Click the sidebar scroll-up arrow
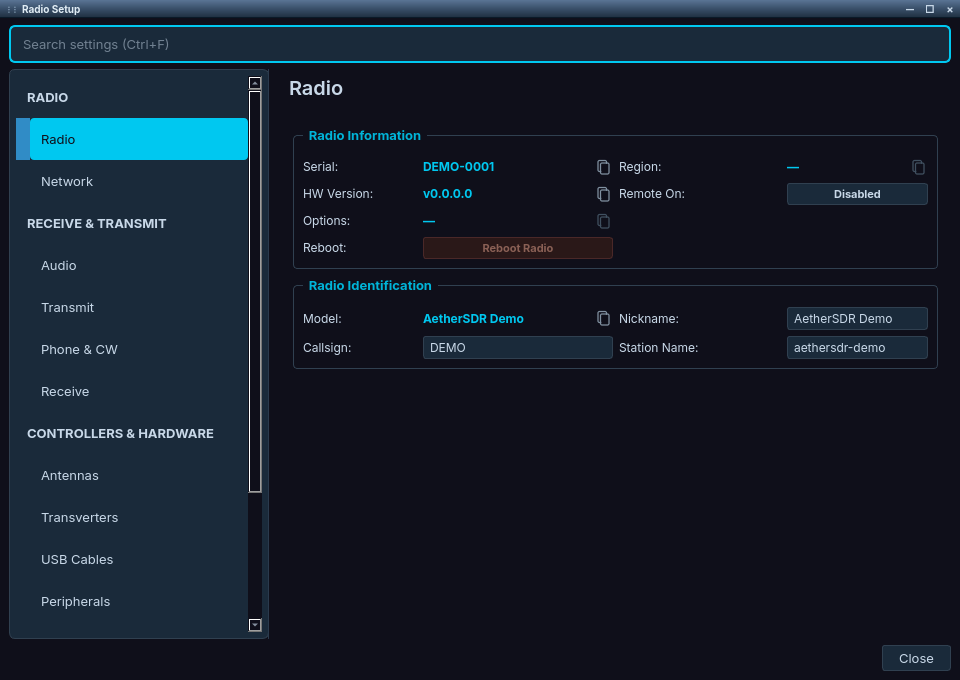The width and height of the screenshot is (960, 680). (x=255, y=83)
